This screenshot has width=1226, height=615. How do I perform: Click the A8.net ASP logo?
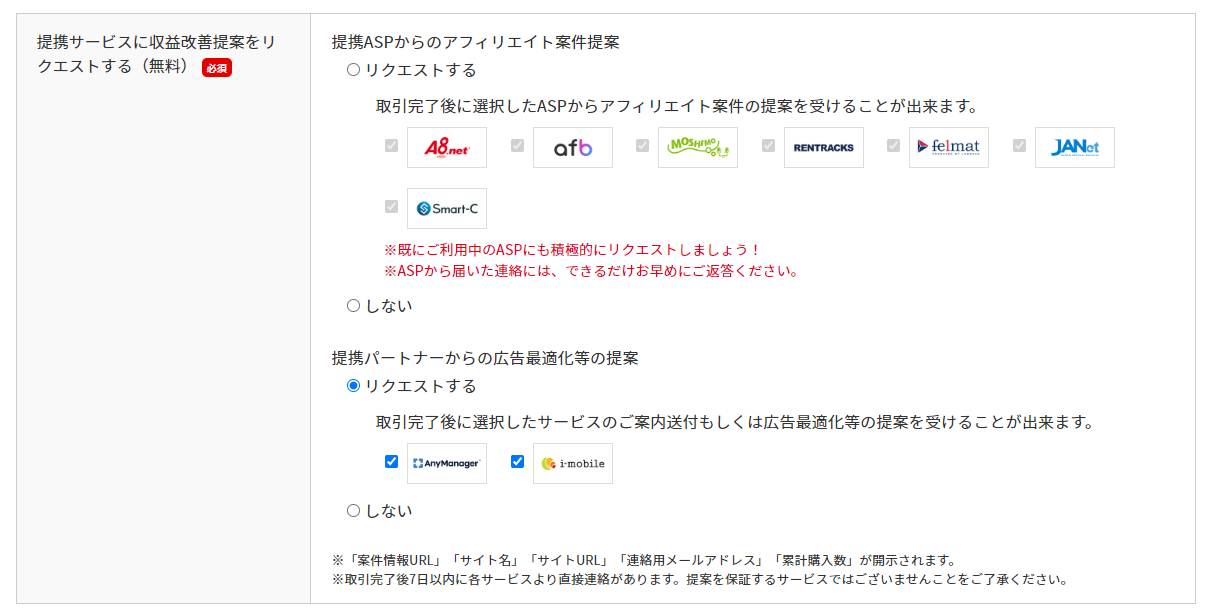tap(446, 147)
